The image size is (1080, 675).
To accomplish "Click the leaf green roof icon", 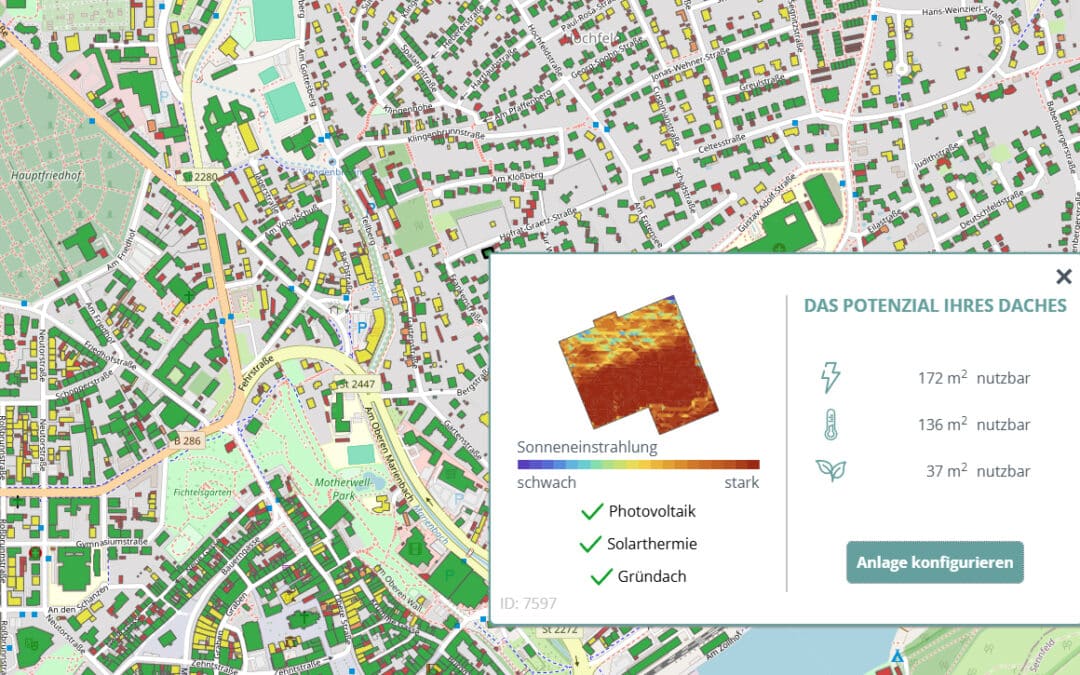I will coord(830,471).
